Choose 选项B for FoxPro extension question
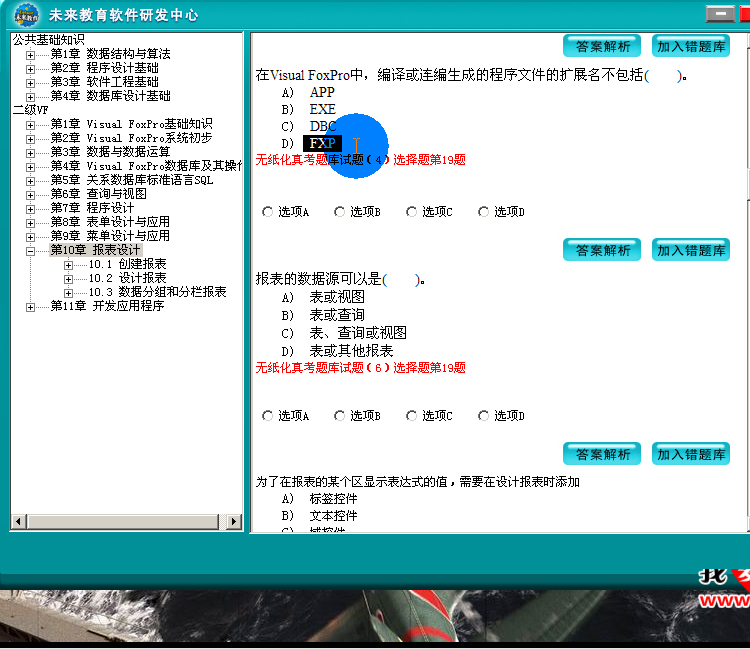The width and height of the screenshot is (750, 649). [x=339, y=211]
